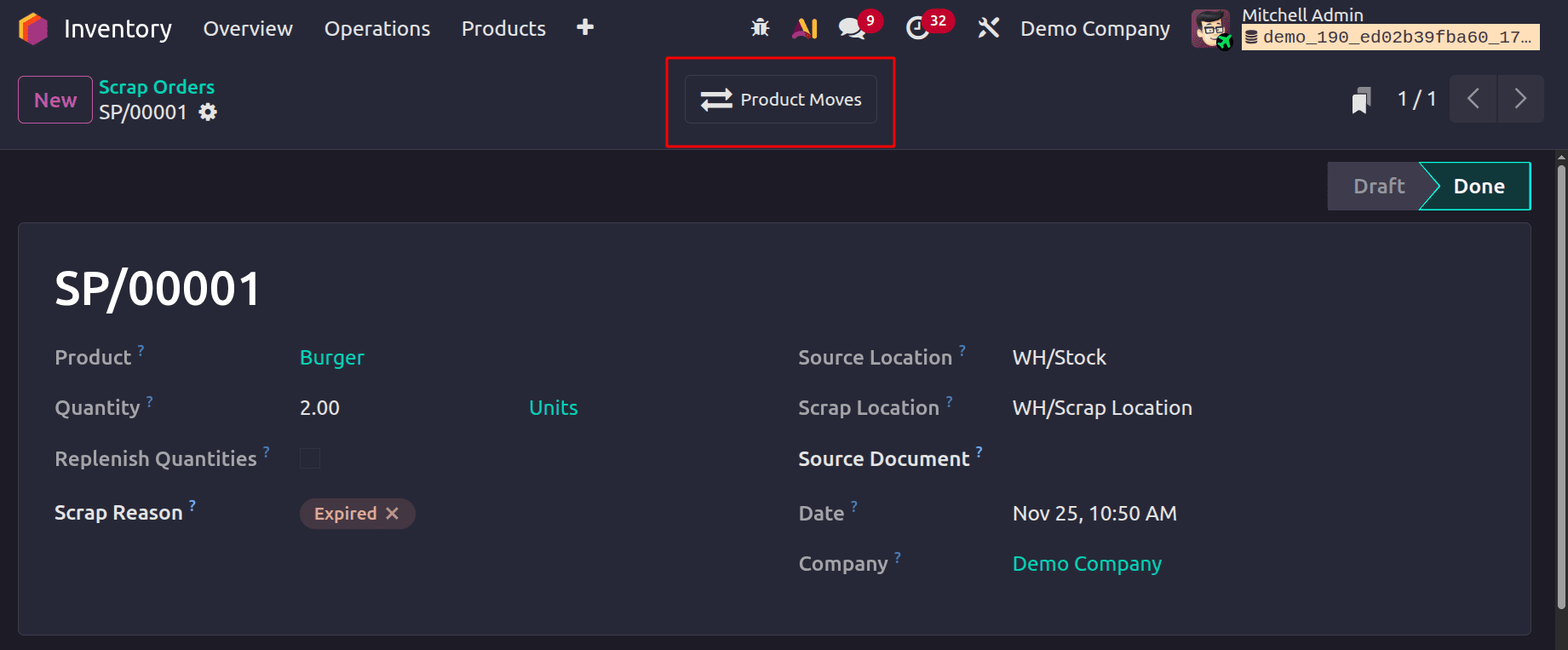Screen dimensions: 1568x650
Task: Show help tooltip for Quantity field
Action: coord(150,400)
